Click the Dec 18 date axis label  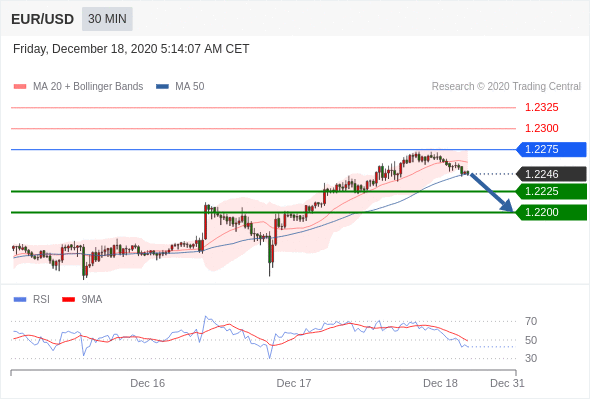440,383
